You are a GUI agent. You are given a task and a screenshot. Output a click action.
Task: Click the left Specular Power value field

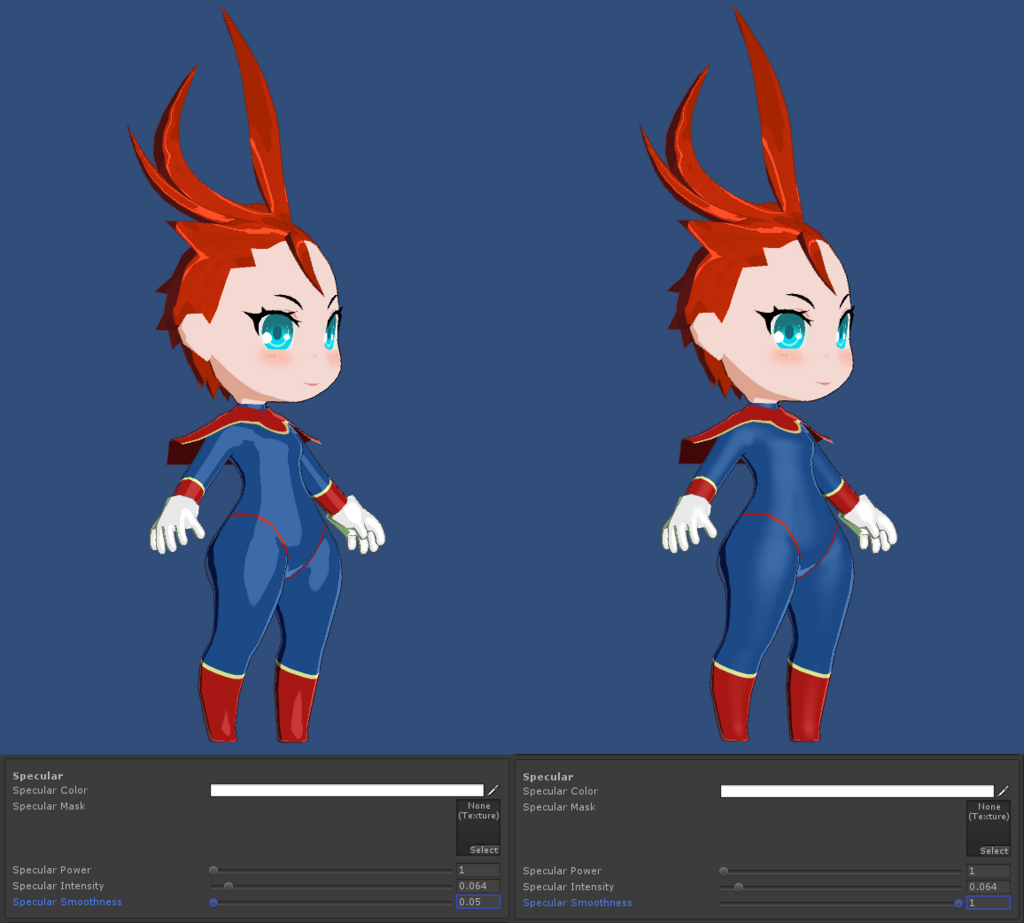pyautogui.click(x=478, y=870)
